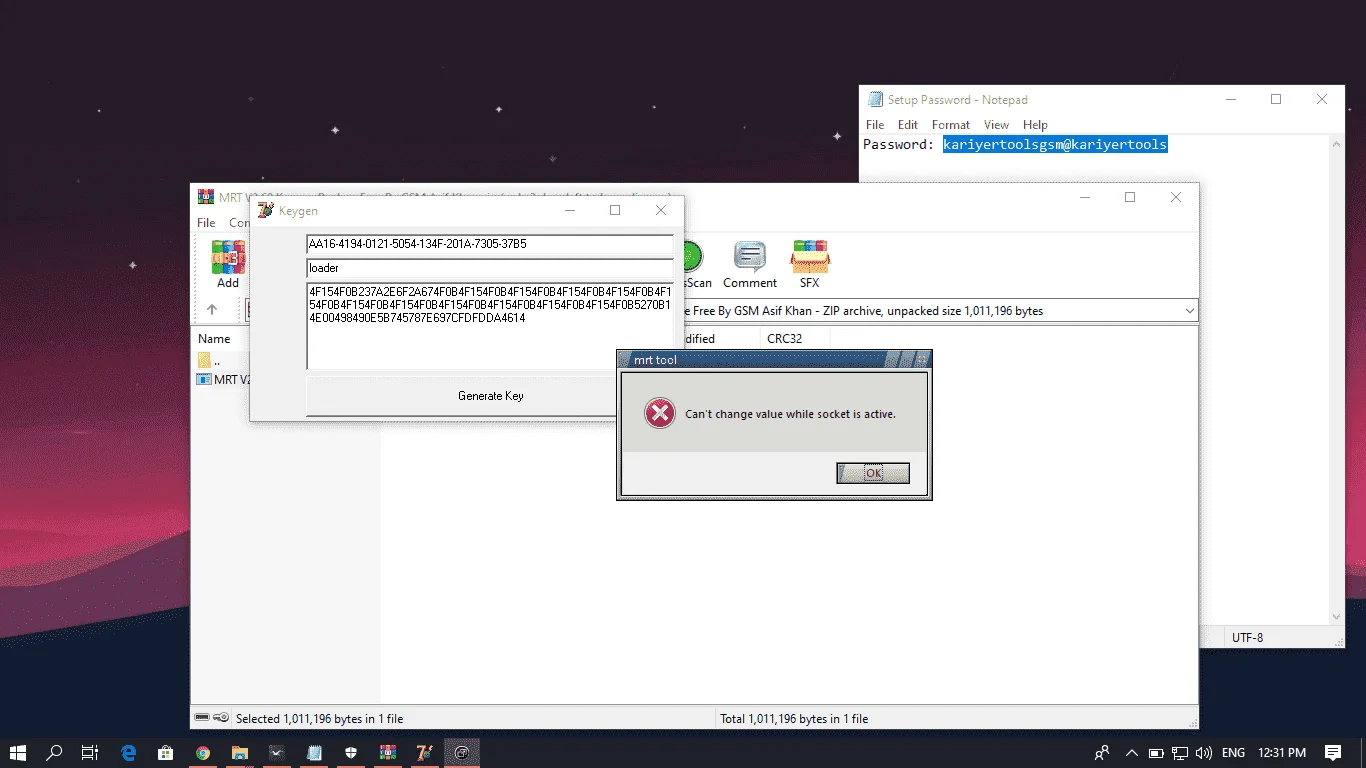Open Notepad Format menu
This screenshot has width=1366, height=768.
pyautogui.click(x=951, y=125)
